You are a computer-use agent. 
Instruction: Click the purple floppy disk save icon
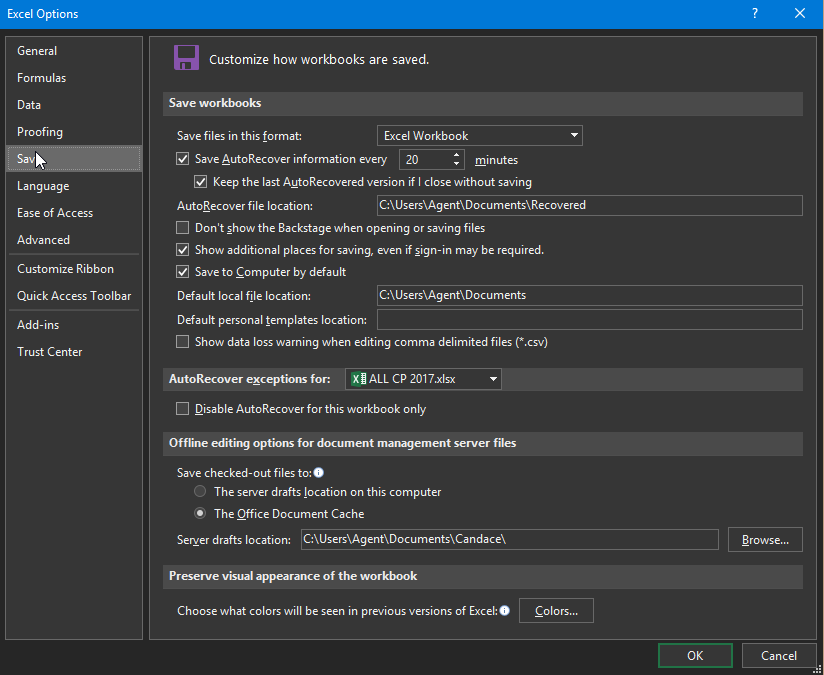click(x=187, y=58)
